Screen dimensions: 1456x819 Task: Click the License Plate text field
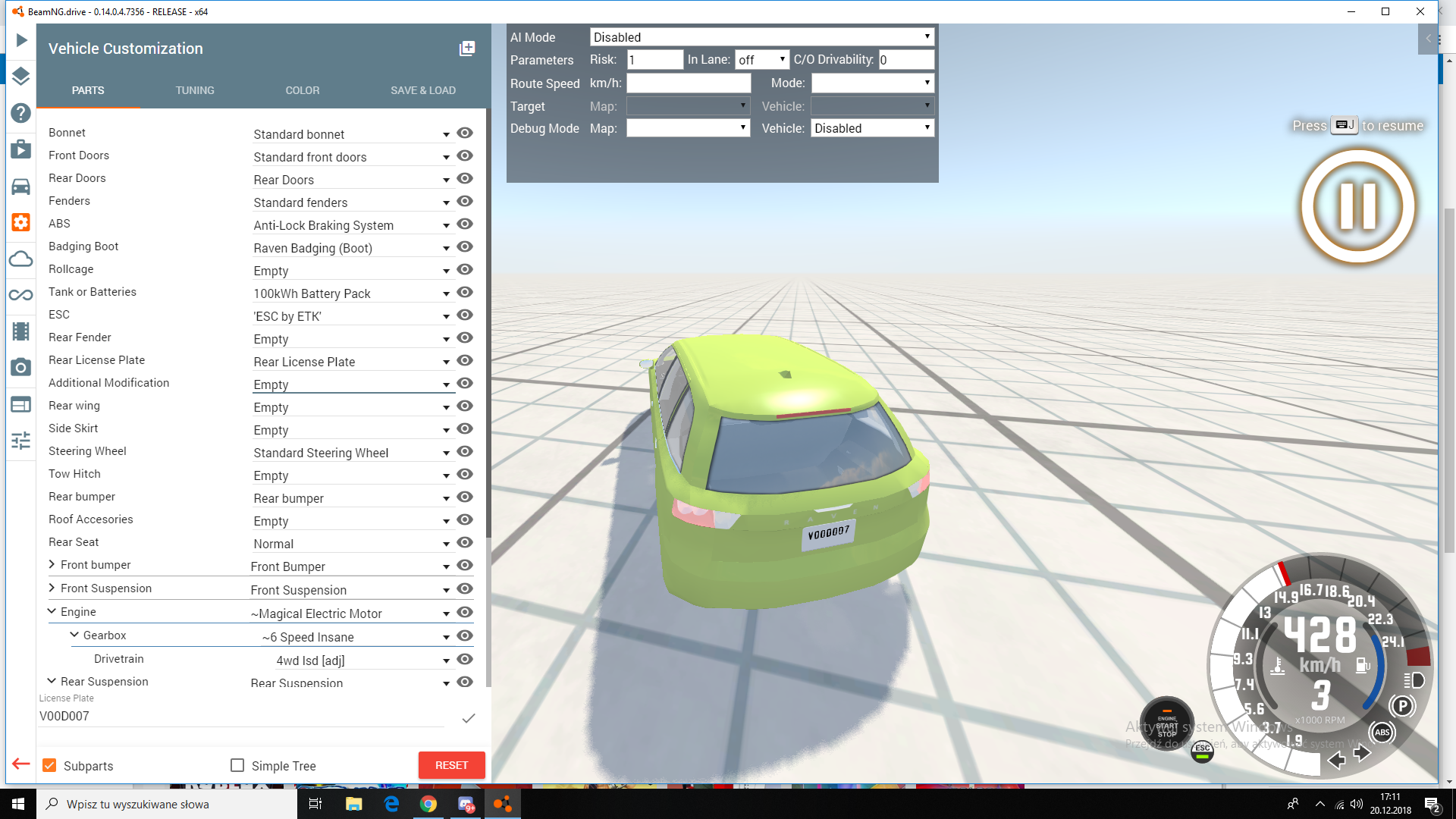pyautogui.click(x=241, y=716)
